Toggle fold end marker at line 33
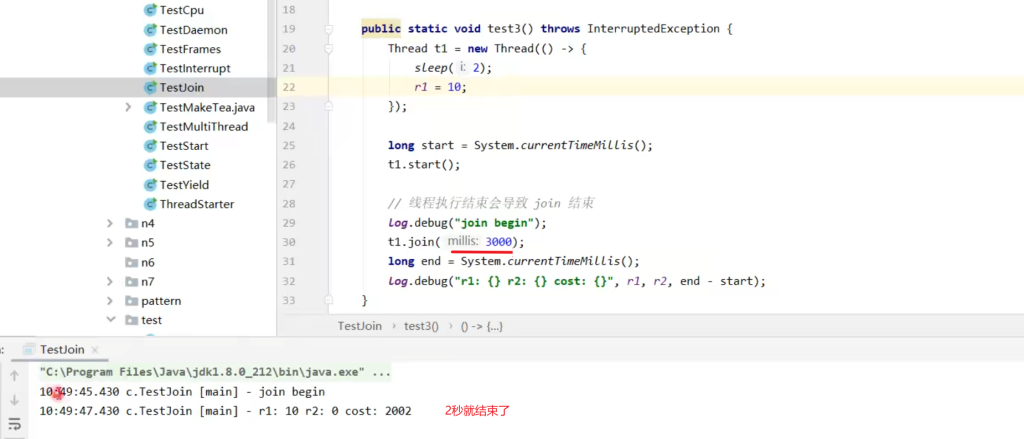1024x439 pixels. coord(329,301)
